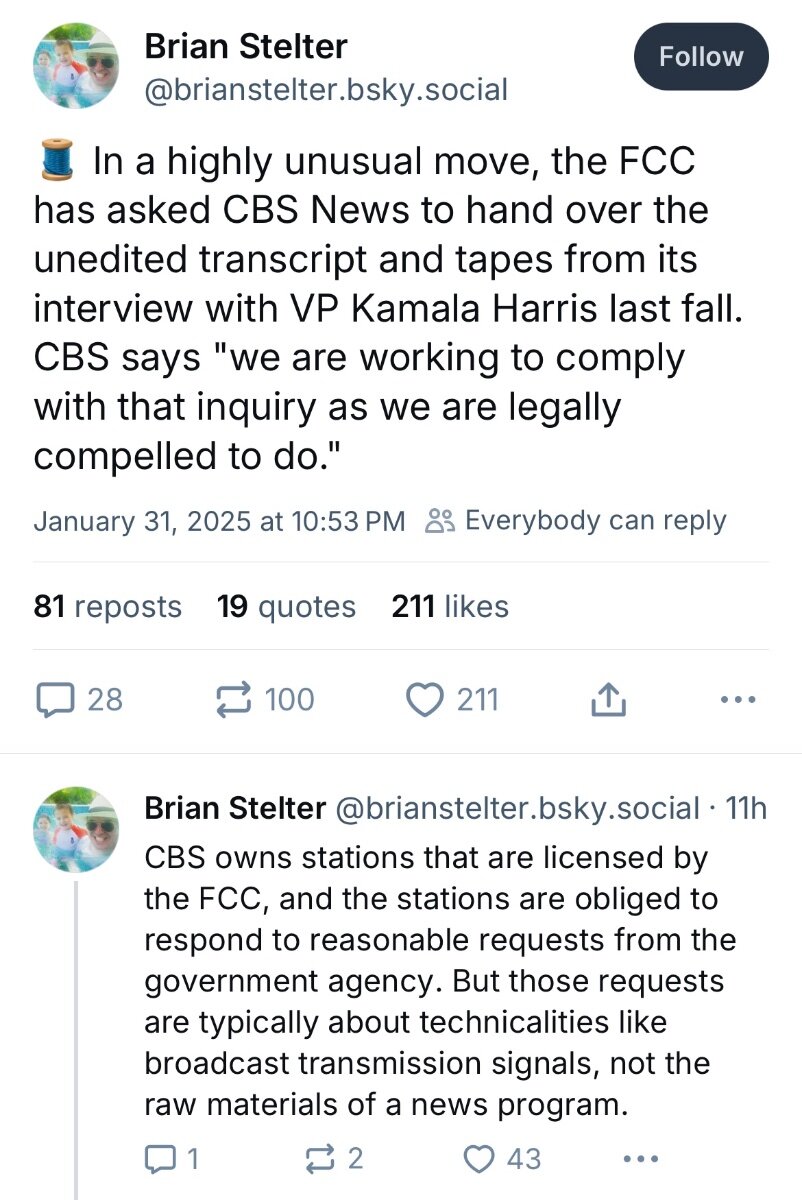The width and height of the screenshot is (802, 1200).
Task: Click the Follow button
Action: [701, 57]
